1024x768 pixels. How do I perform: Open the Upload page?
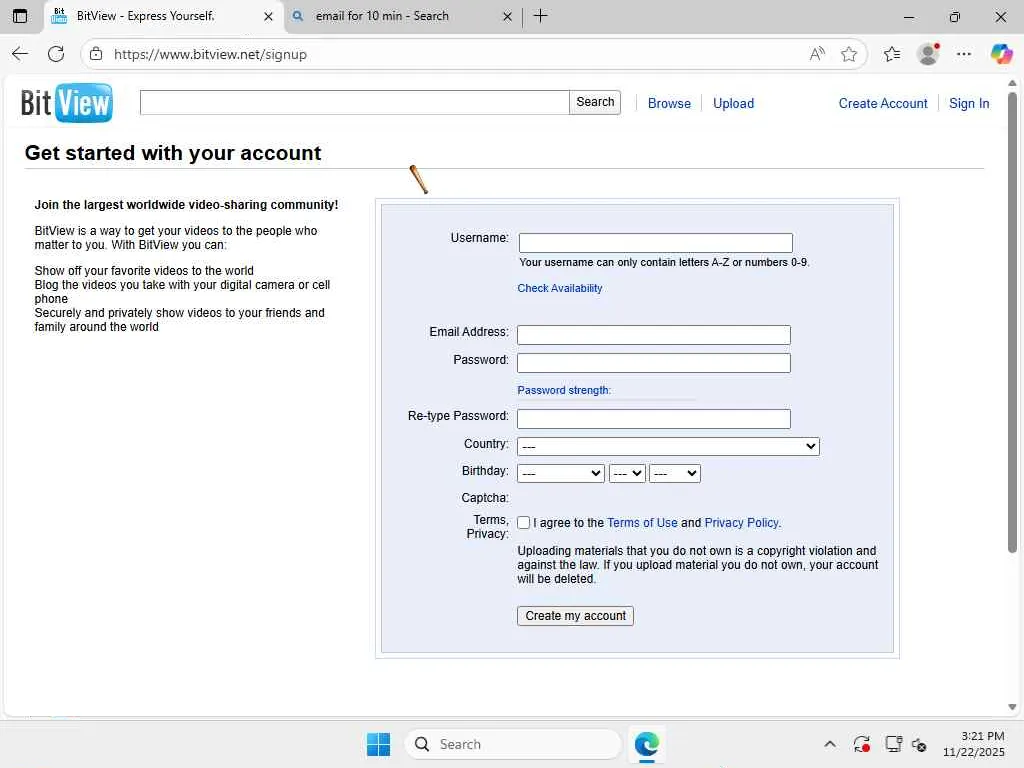(733, 103)
